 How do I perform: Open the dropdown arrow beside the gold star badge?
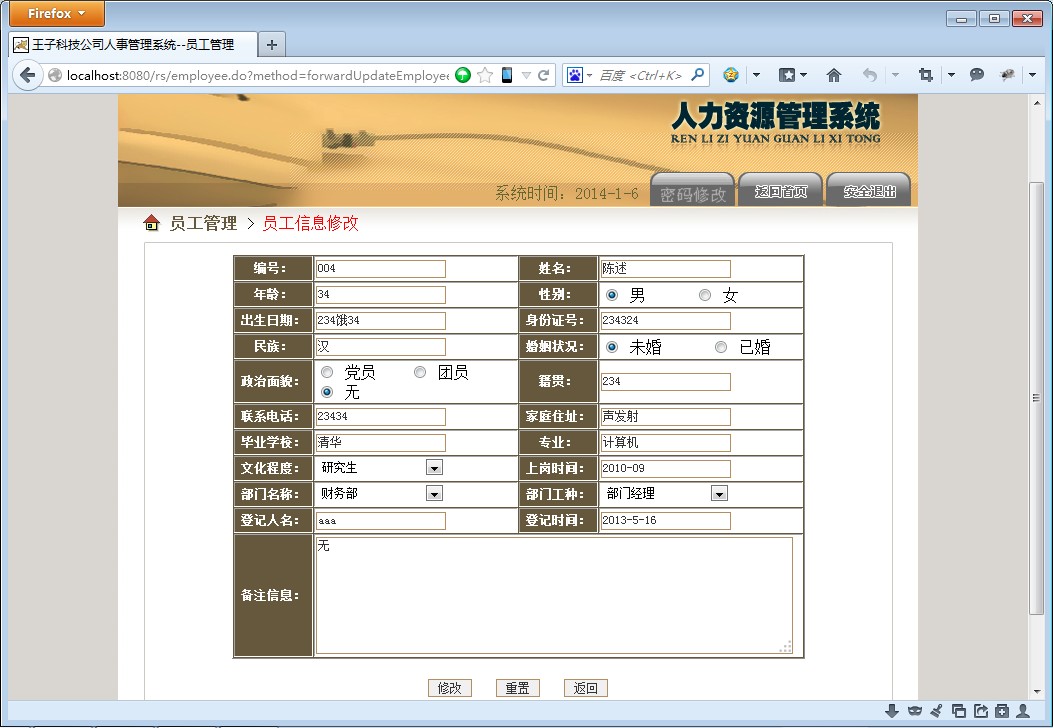point(756,75)
